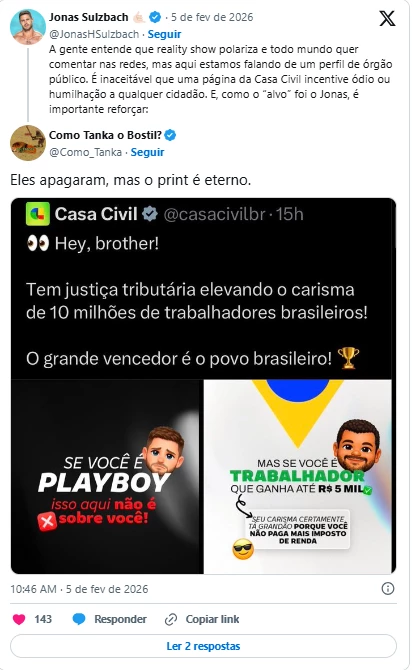
Task: Click Copiar link text
Action: coord(212,619)
